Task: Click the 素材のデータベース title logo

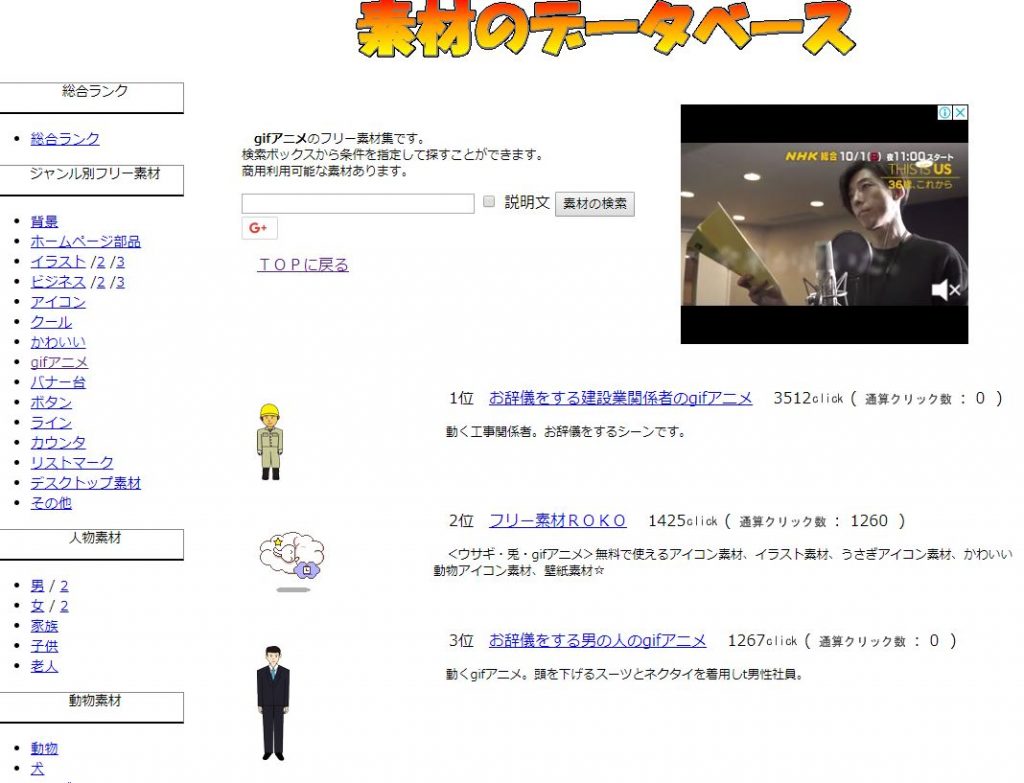Action: (x=605, y=27)
